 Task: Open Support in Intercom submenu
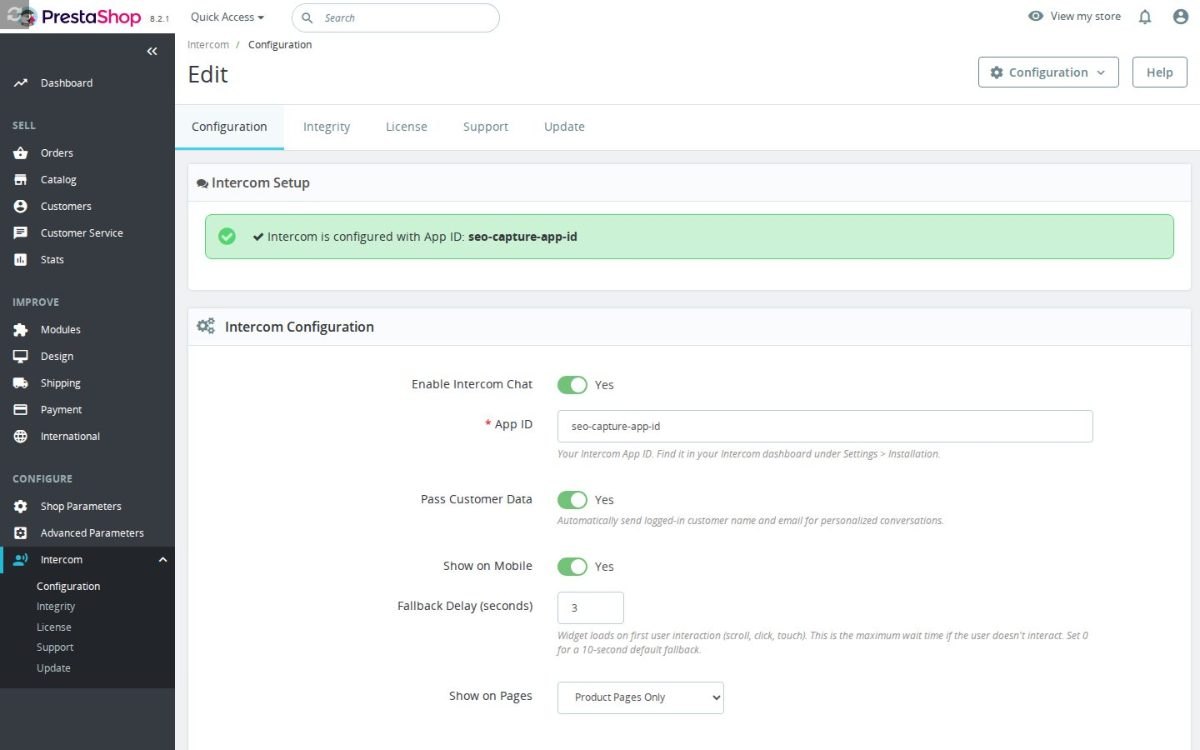[55, 647]
